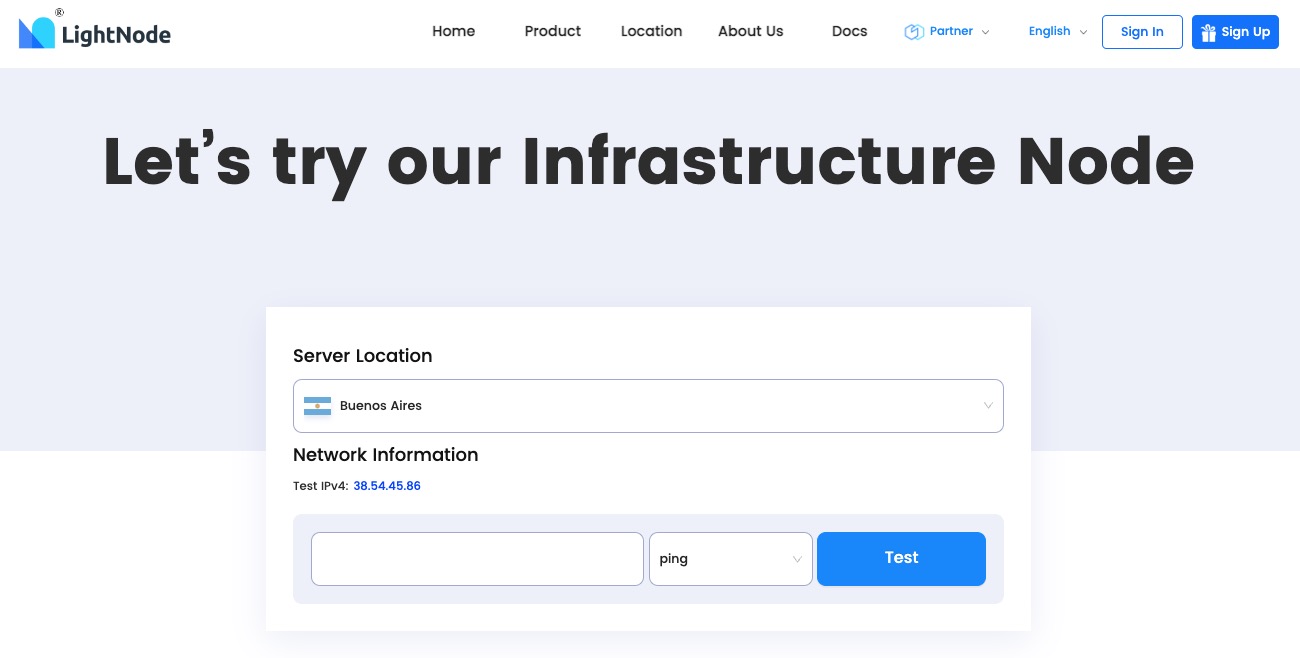
Task: Open the Docs page
Action: click(x=849, y=31)
